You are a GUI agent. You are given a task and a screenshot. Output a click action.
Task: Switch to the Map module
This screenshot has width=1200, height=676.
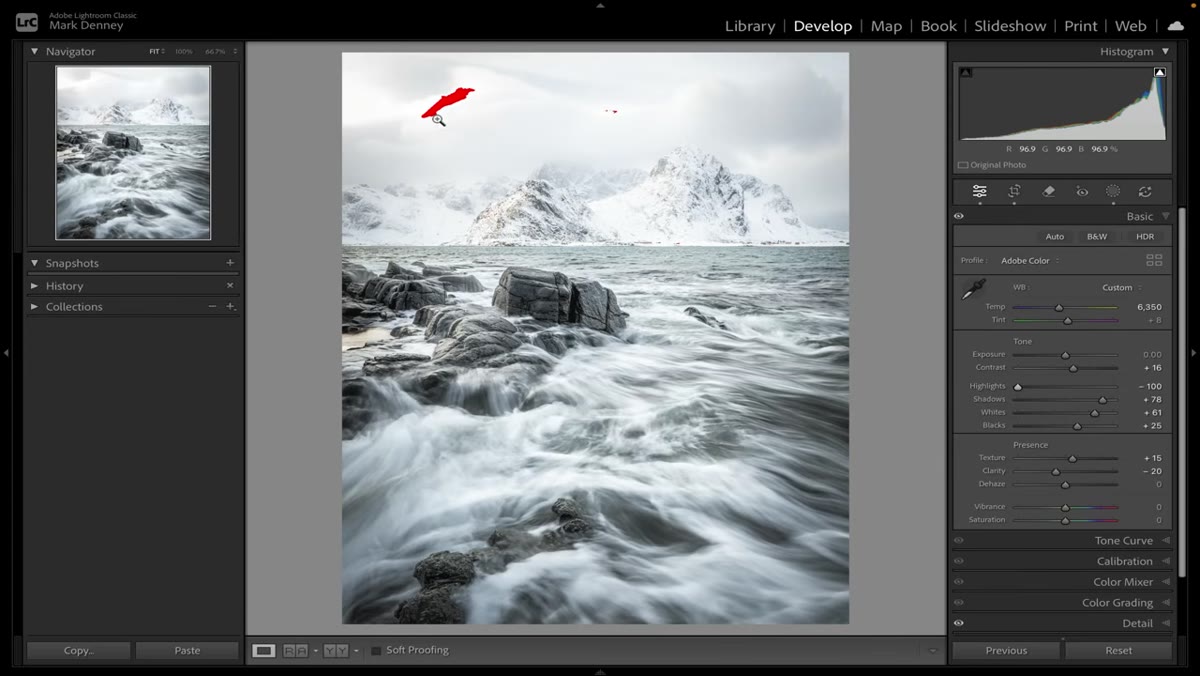tap(886, 26)
